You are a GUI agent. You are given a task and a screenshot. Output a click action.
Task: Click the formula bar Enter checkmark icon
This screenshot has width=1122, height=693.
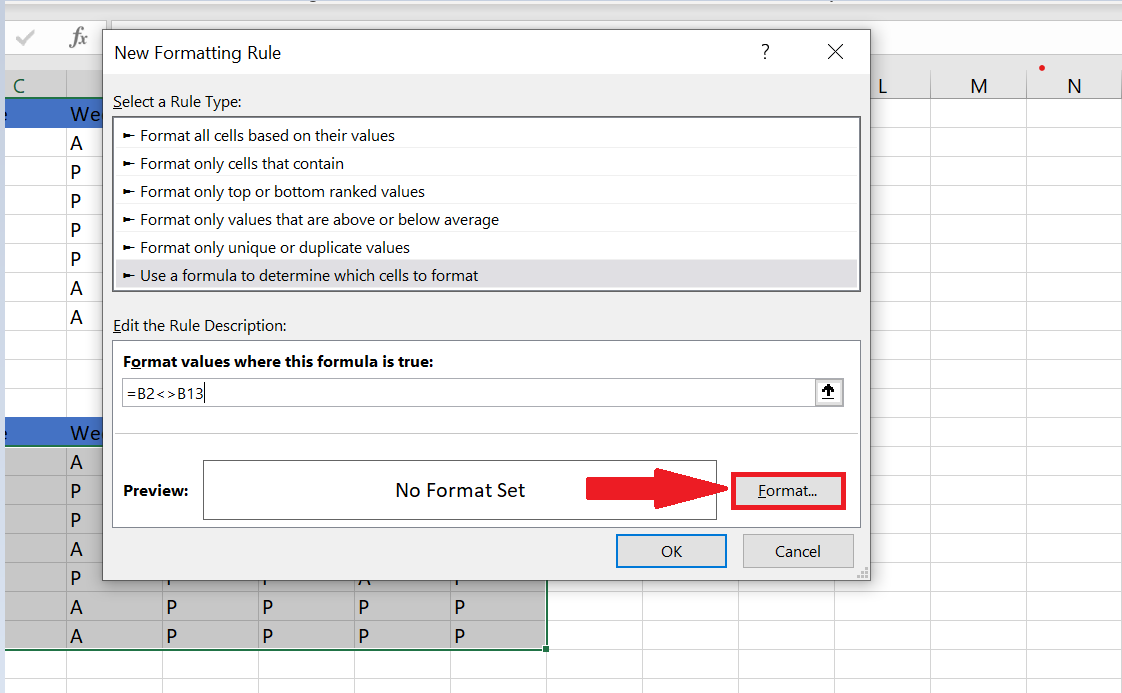[x=25, y=38]
